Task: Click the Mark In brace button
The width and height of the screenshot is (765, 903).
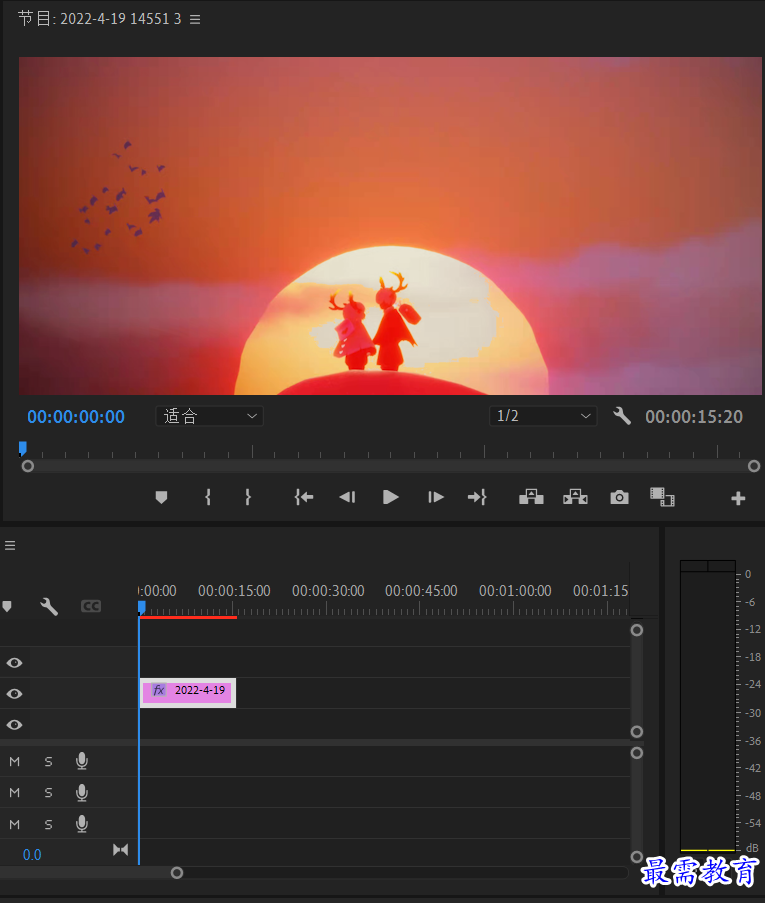Action: click(208, 497)
